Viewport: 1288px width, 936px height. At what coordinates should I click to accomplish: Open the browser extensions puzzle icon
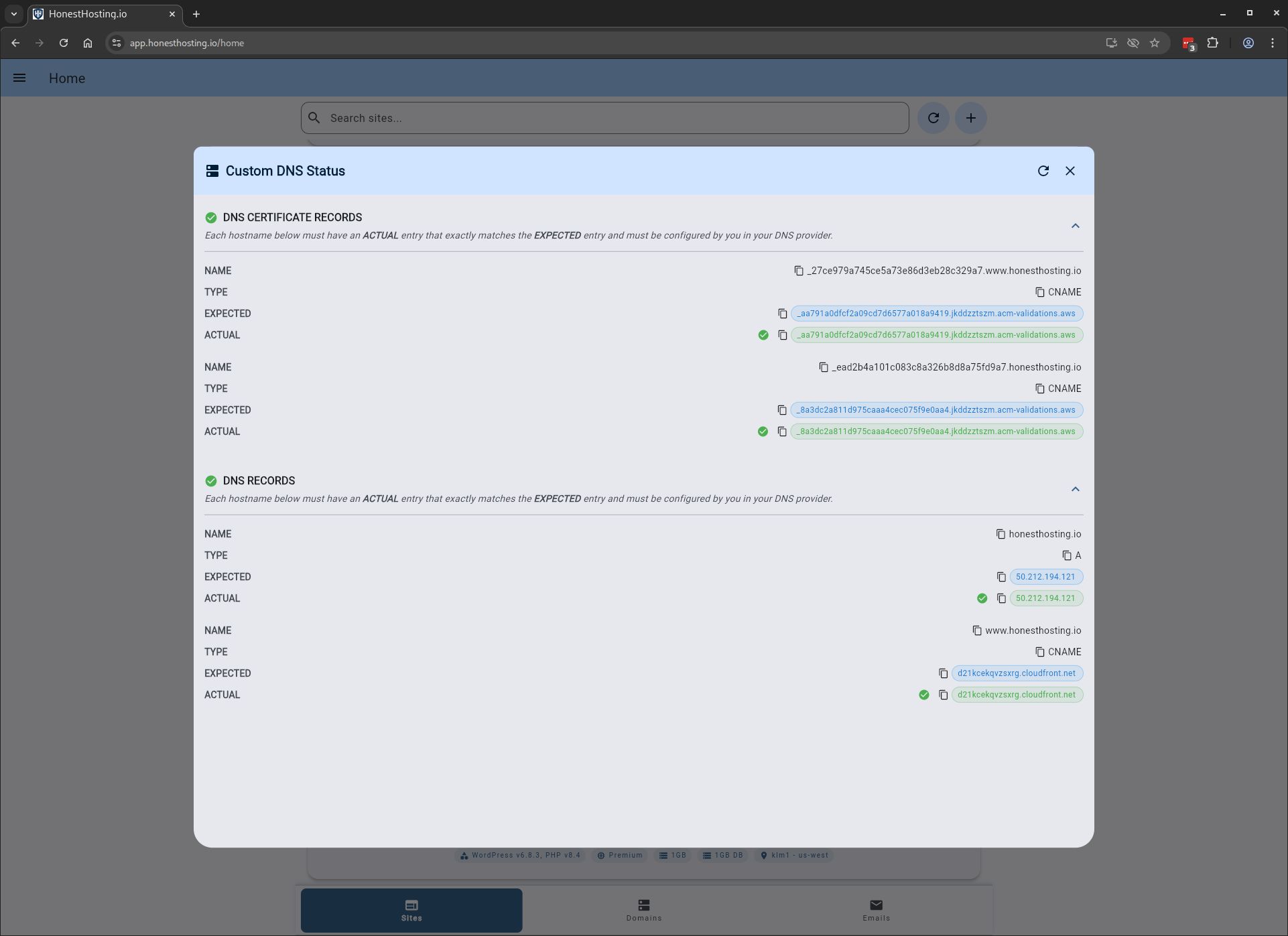1212,43
